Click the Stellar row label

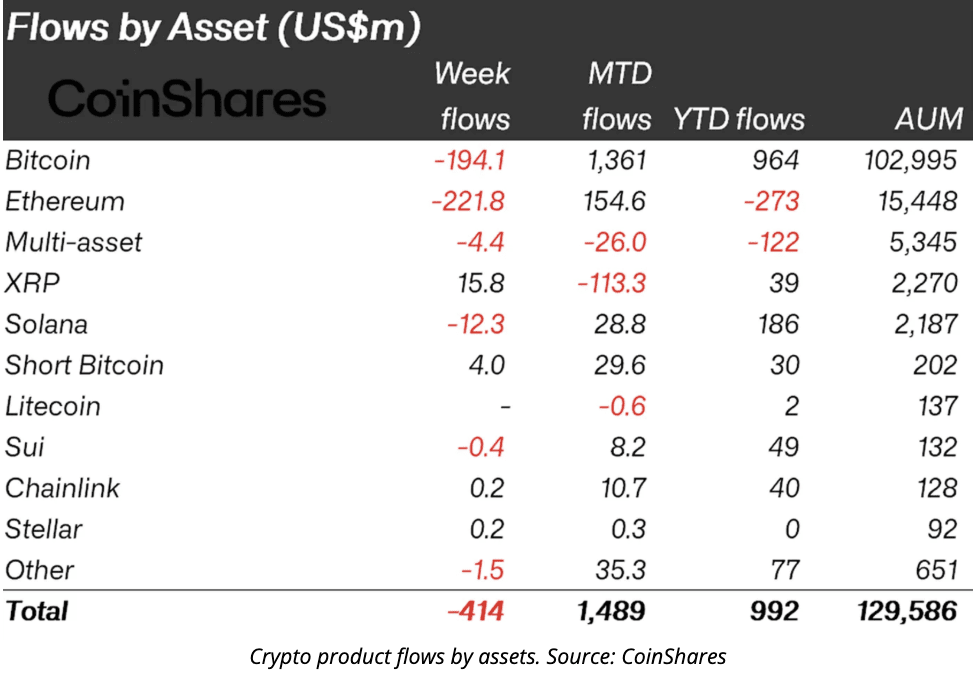[44, 529]
